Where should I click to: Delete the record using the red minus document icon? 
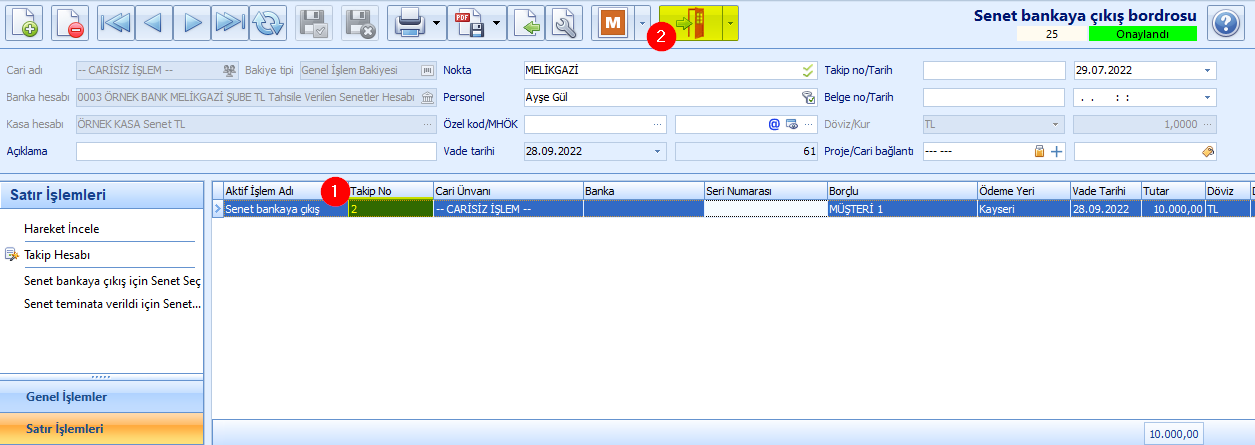[x=69, y=22]
